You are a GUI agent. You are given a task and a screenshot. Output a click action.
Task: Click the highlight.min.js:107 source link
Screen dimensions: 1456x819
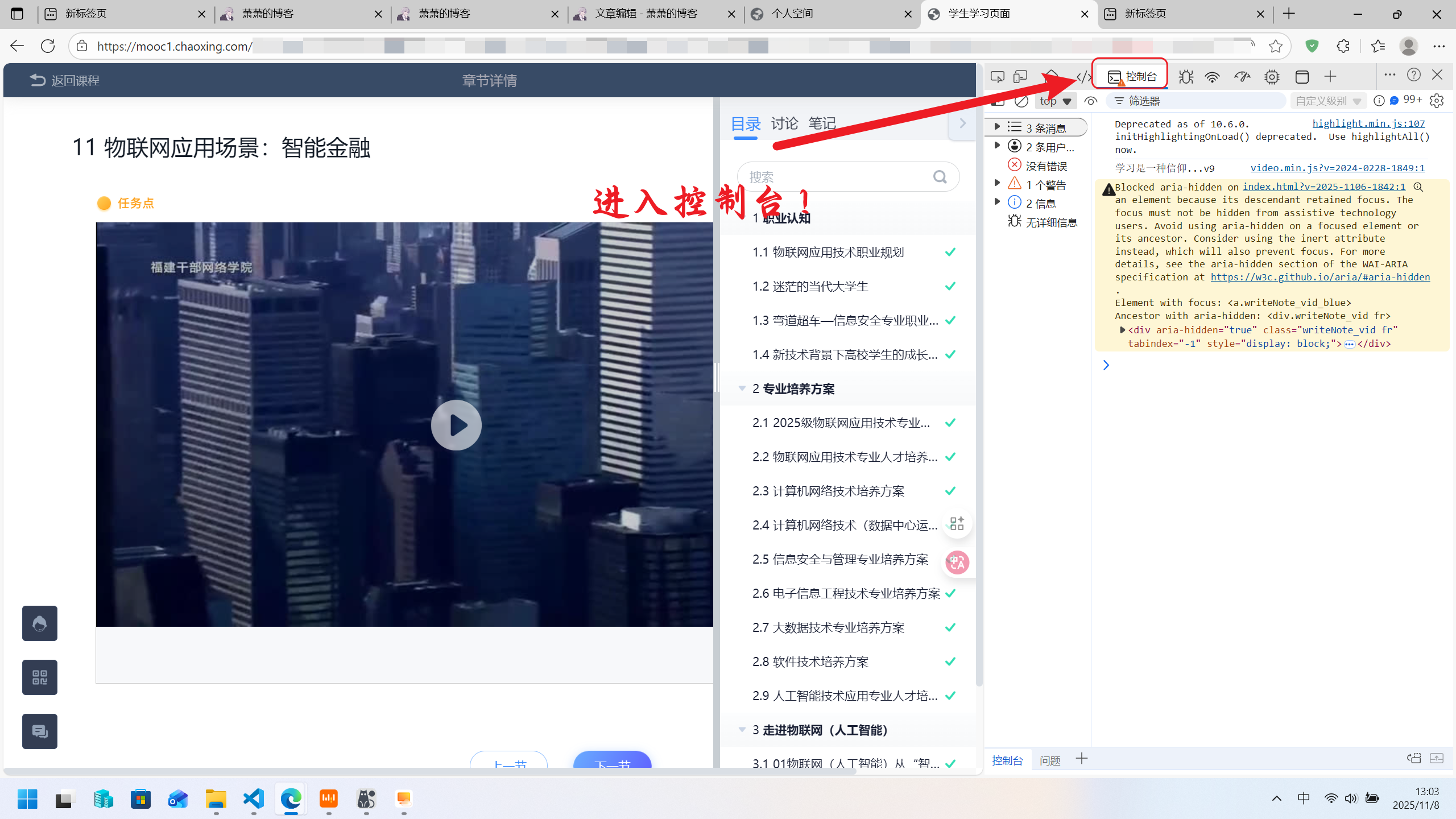(x=1368, y=123)
